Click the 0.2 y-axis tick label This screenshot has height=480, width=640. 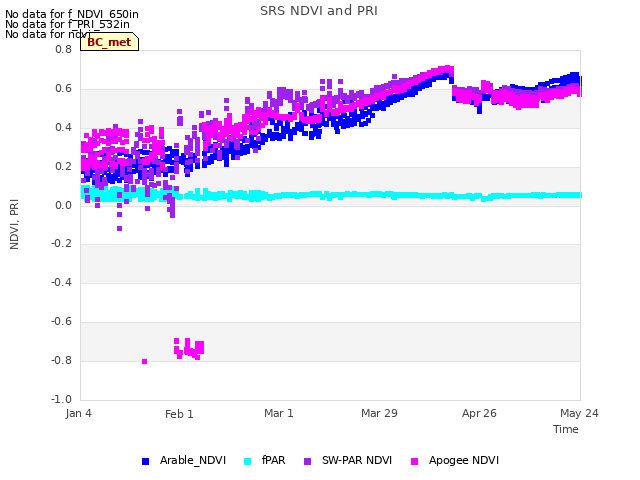(x=63, y=167)
